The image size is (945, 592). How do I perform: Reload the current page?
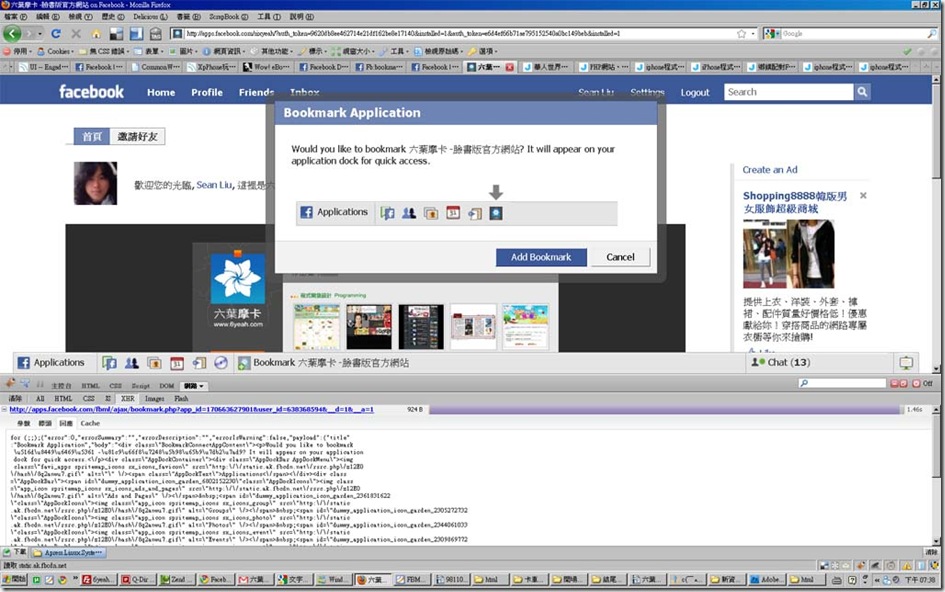pos(56,34)
